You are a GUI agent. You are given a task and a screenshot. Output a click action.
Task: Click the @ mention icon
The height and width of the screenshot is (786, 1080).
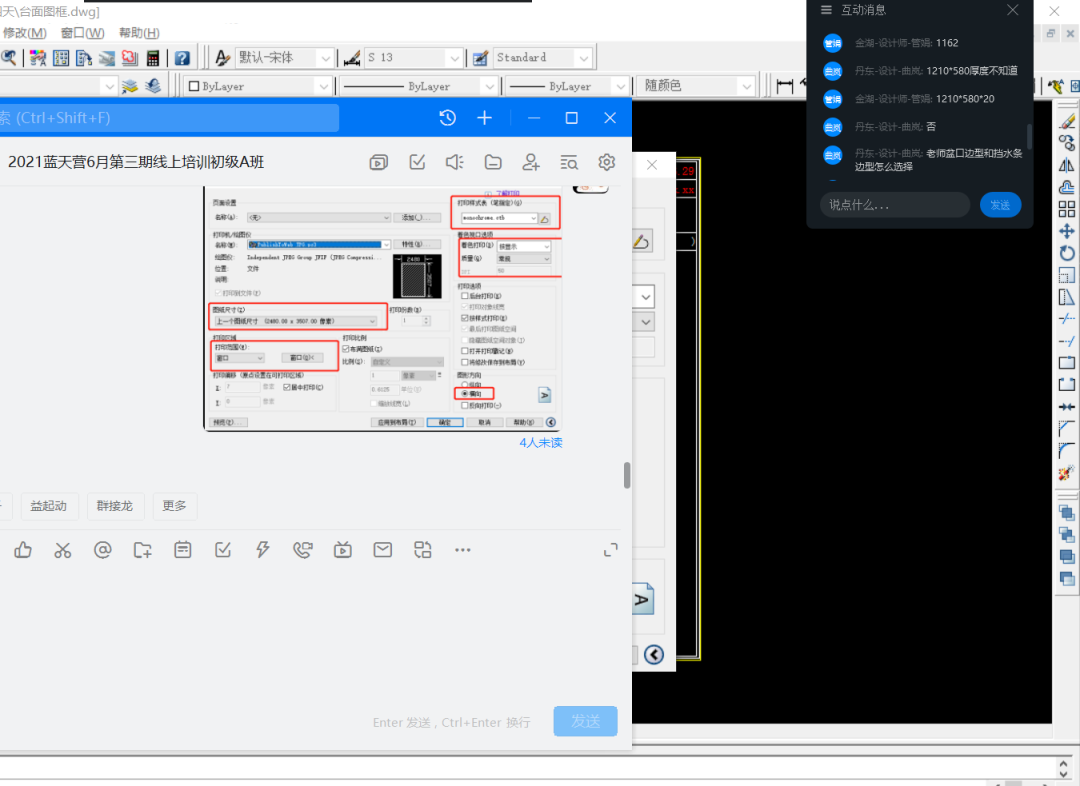(102, 549)
